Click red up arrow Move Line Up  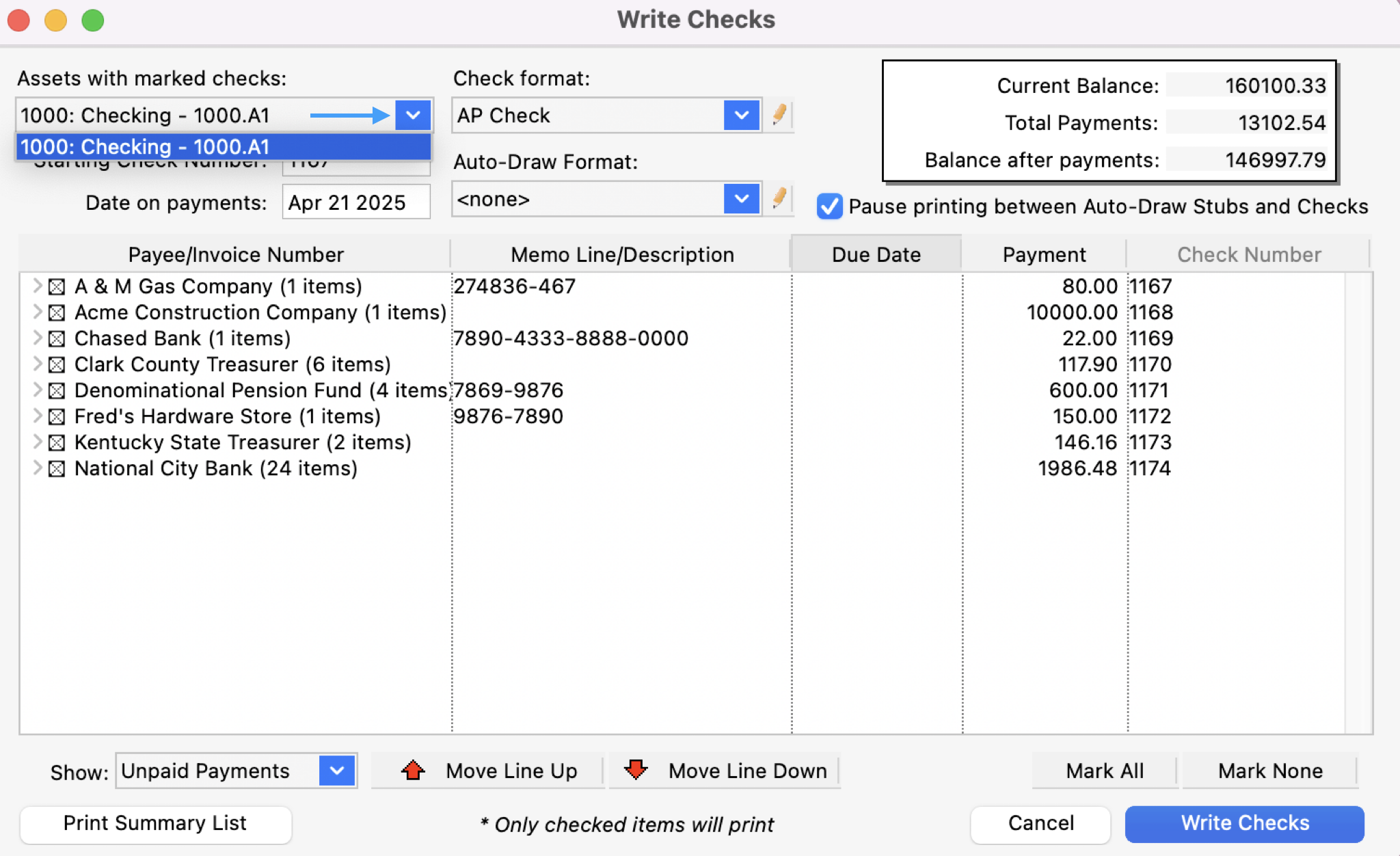413,771
